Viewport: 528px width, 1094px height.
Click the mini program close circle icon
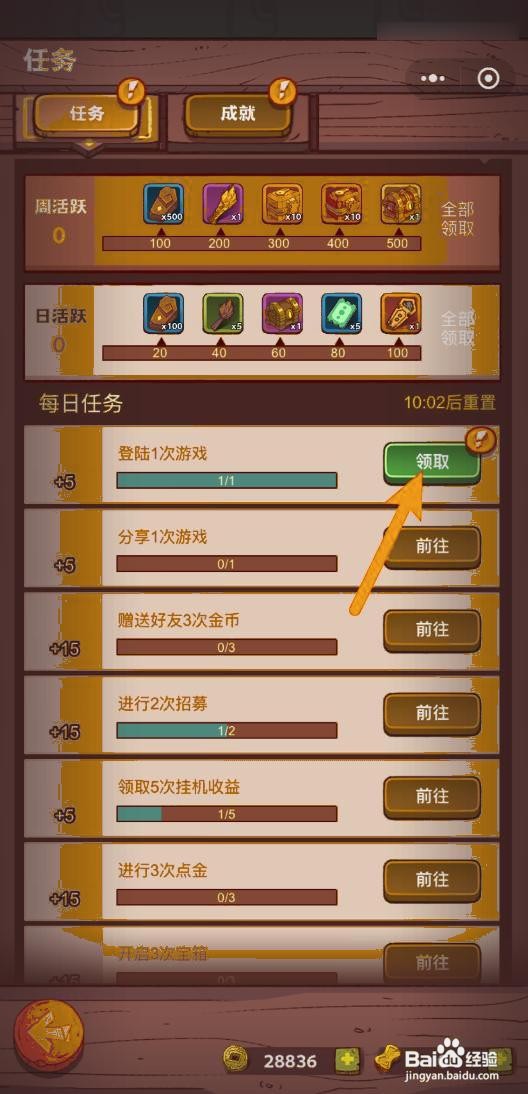(488, 79)
